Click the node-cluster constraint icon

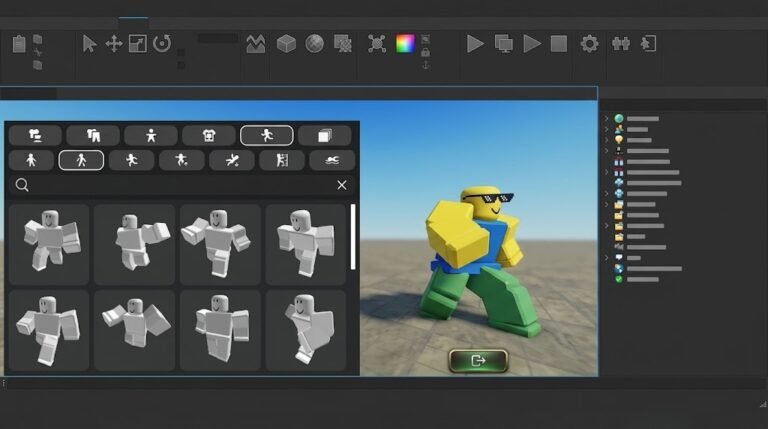[x=377, y=44]
